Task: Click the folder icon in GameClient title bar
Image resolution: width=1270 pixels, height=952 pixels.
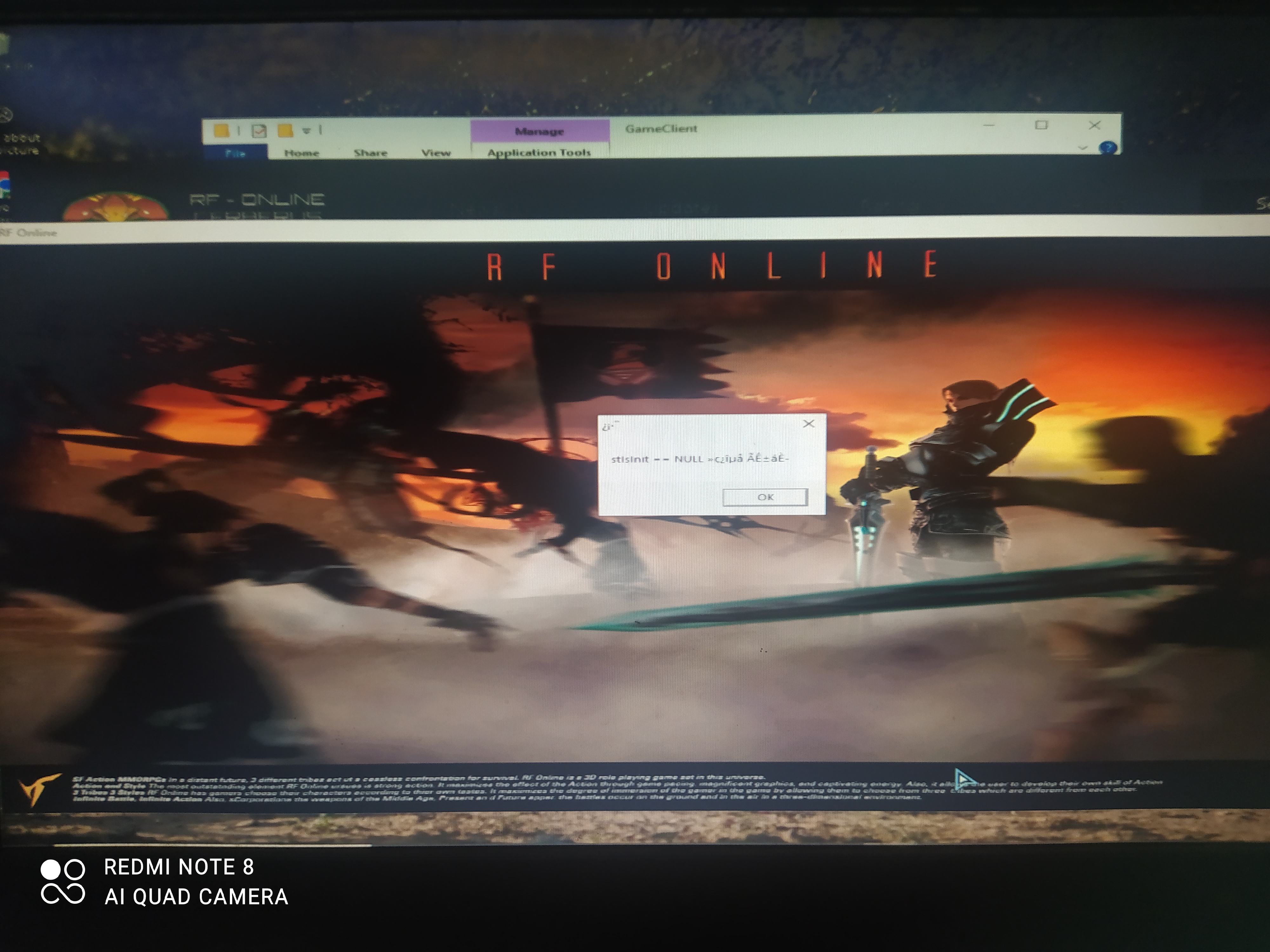Action: coord(221,131)
